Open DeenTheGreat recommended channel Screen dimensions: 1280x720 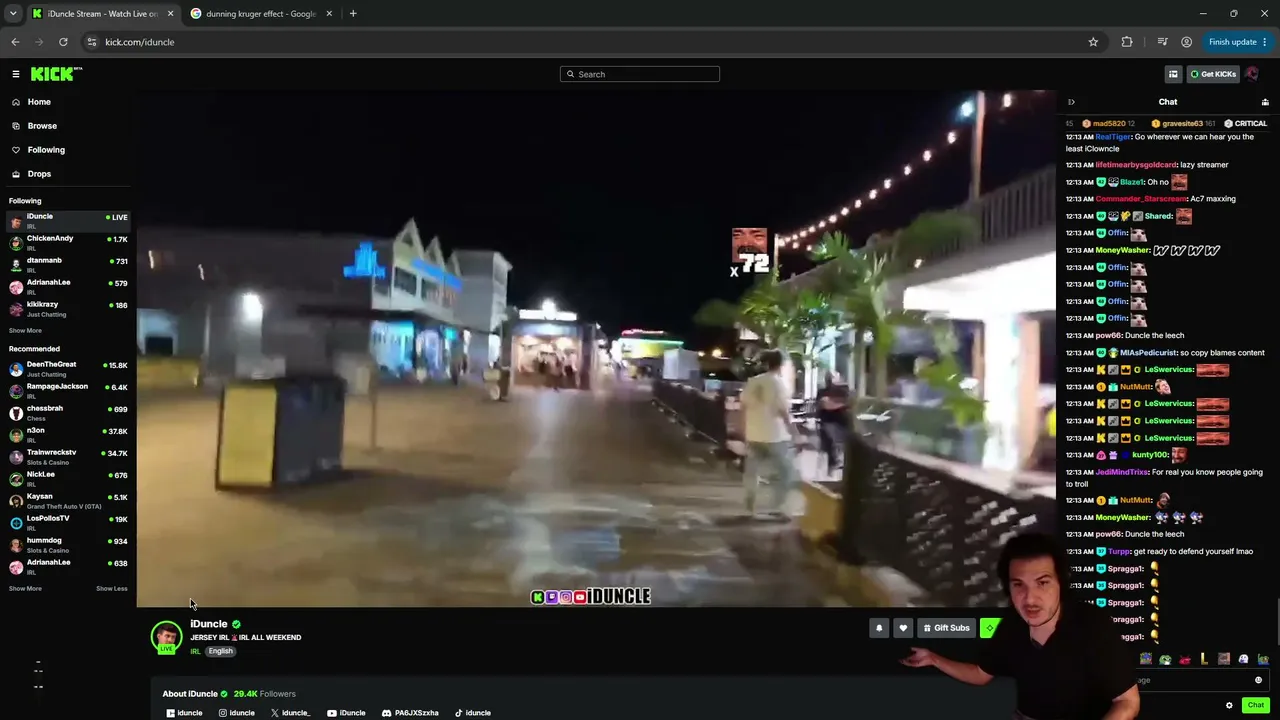pos(68,369)
